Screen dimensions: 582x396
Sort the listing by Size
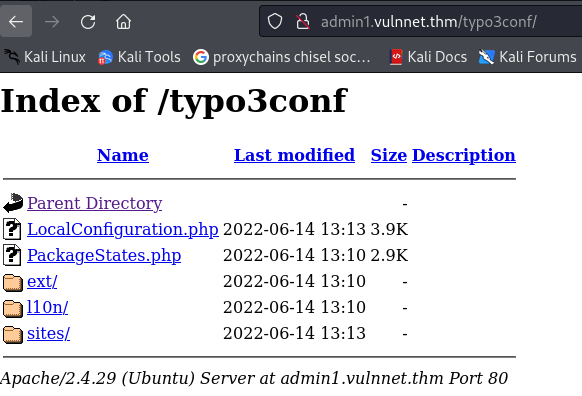click(389, 155)
